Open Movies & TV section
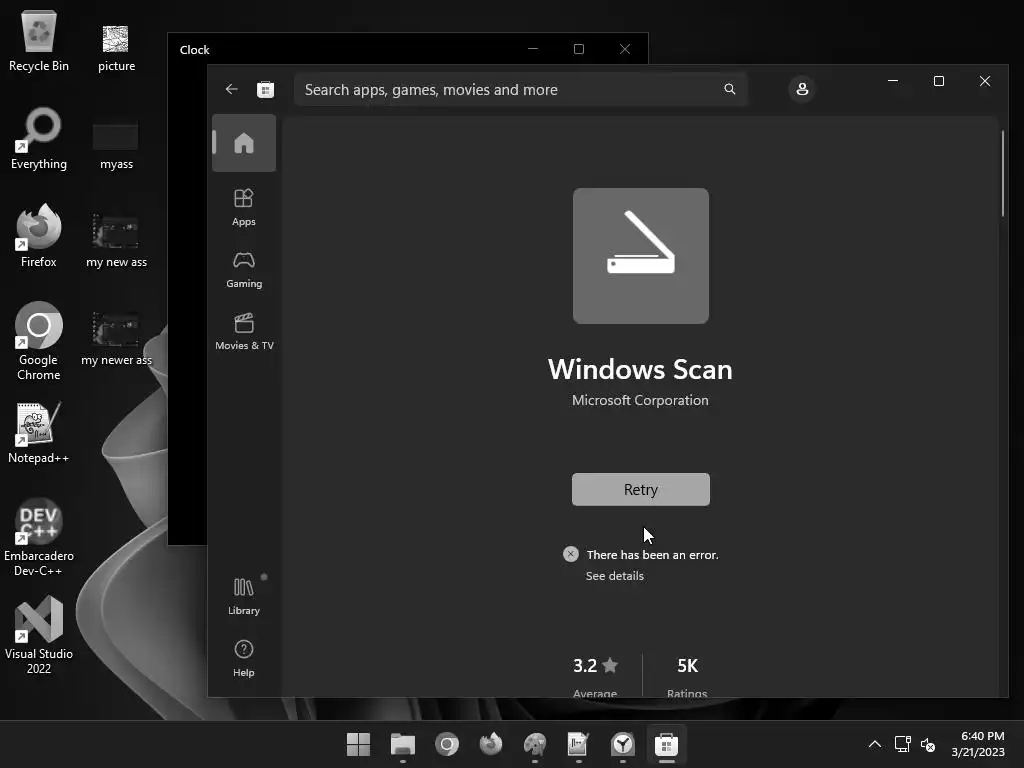1024x768 pixels. (244, 332)
